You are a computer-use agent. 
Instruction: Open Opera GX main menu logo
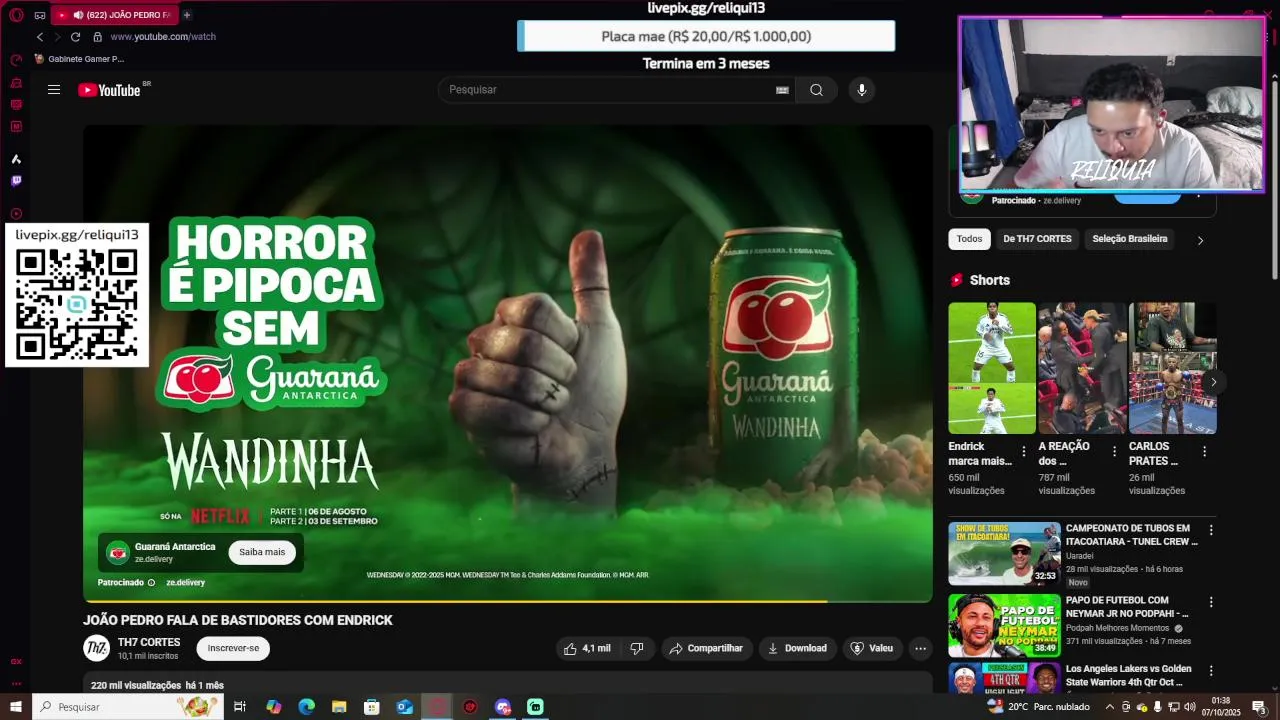tap(16, 15)
